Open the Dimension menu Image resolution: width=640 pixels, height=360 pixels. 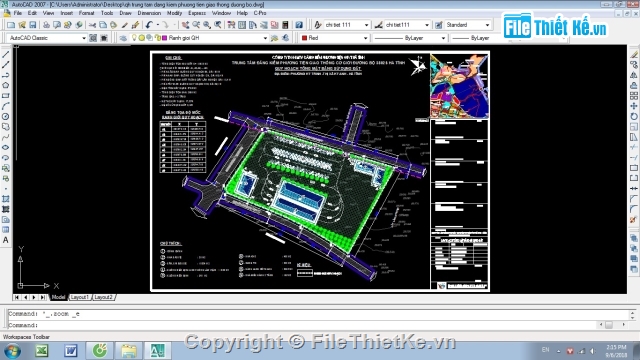[149, 13]
